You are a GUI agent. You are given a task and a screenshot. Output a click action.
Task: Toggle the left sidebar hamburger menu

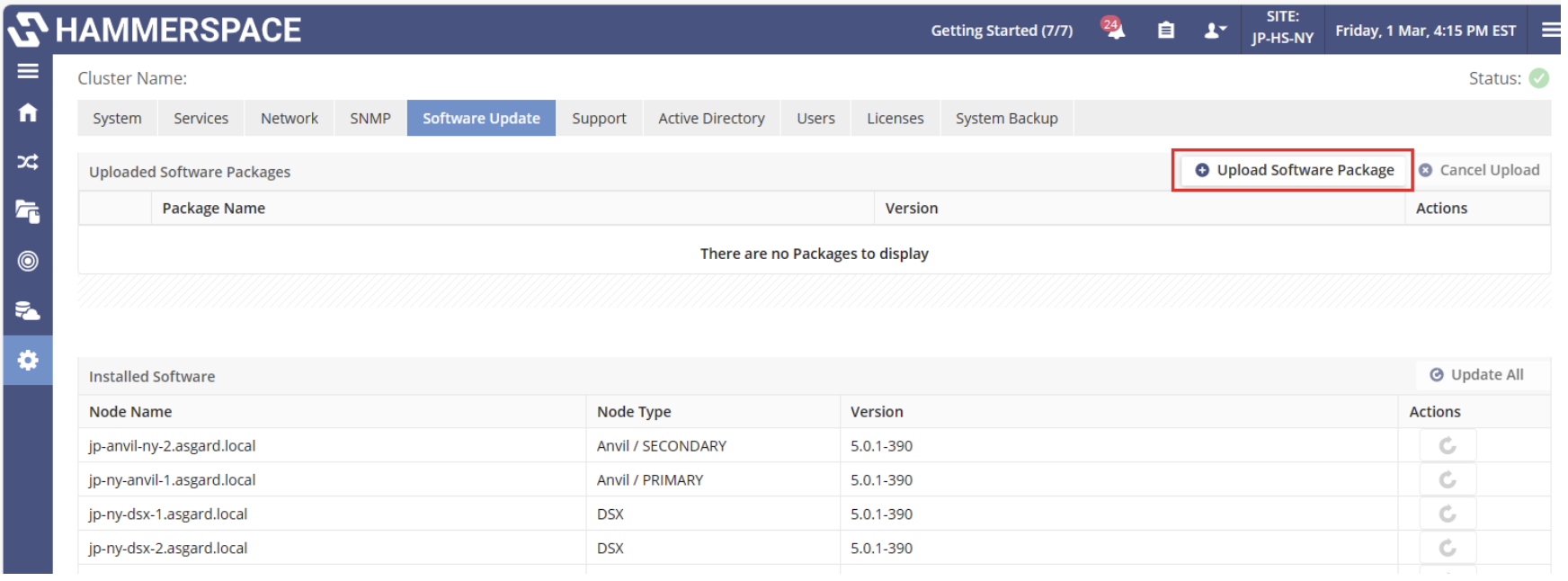coord(28,71)
